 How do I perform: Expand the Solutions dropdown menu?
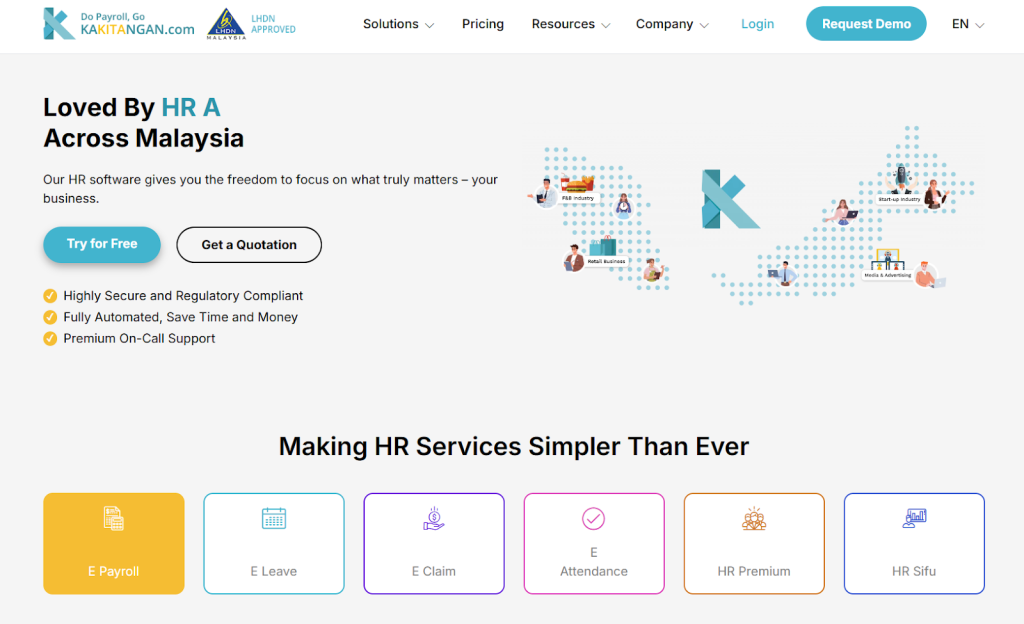tap(398, 24)
